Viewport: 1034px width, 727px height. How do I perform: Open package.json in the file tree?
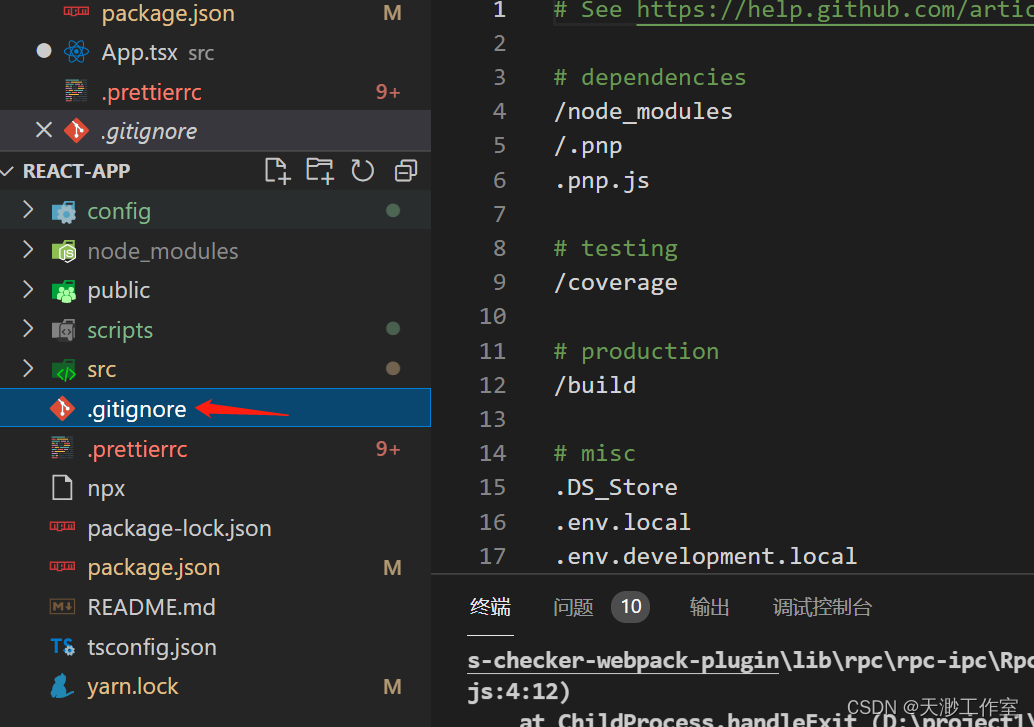point(154,568)
